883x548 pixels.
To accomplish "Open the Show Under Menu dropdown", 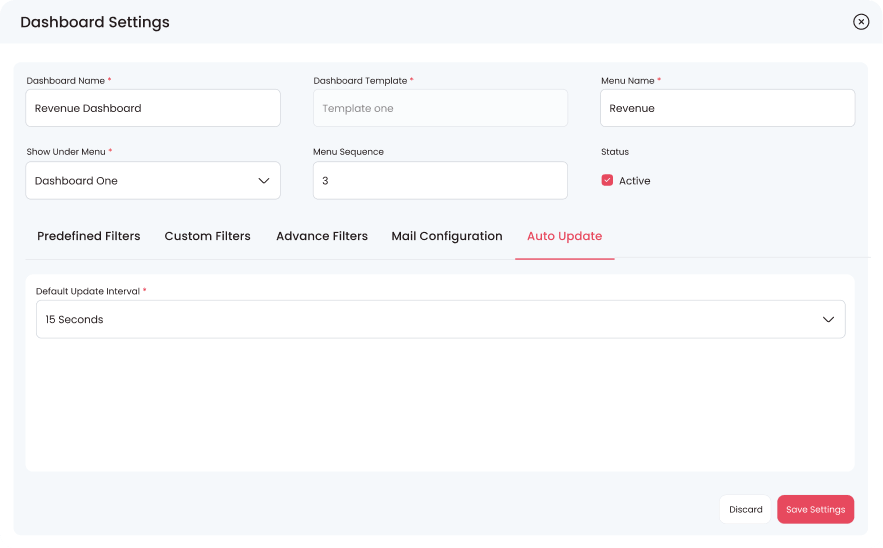I will coord(152,181).
